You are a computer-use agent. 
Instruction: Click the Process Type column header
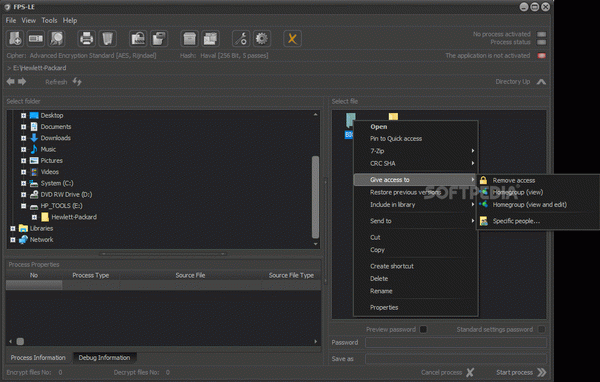click(91, 275)
